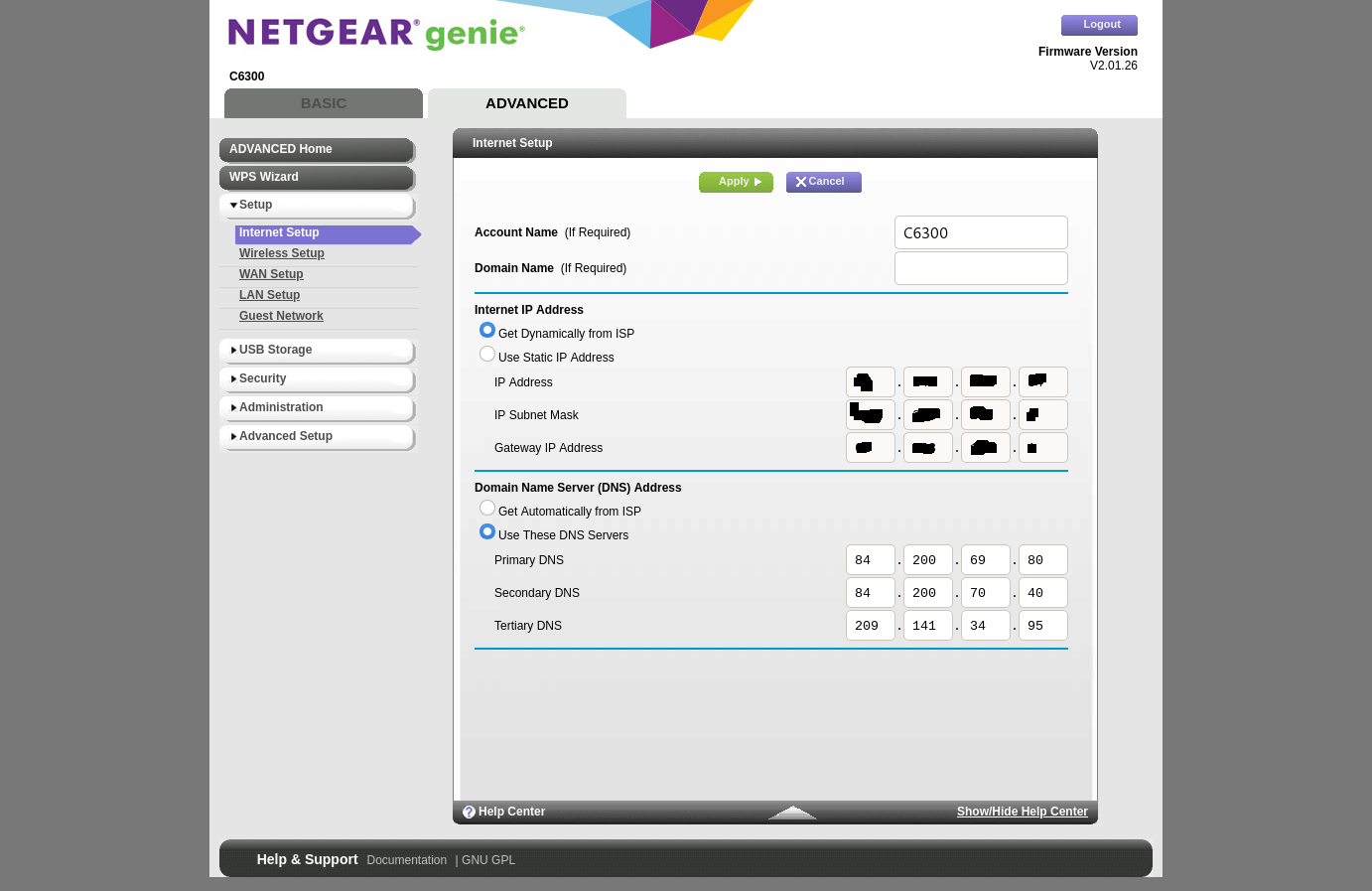The image size is (1372, 891).
Task: Click the Help & Support text
Action: (307, 859)
